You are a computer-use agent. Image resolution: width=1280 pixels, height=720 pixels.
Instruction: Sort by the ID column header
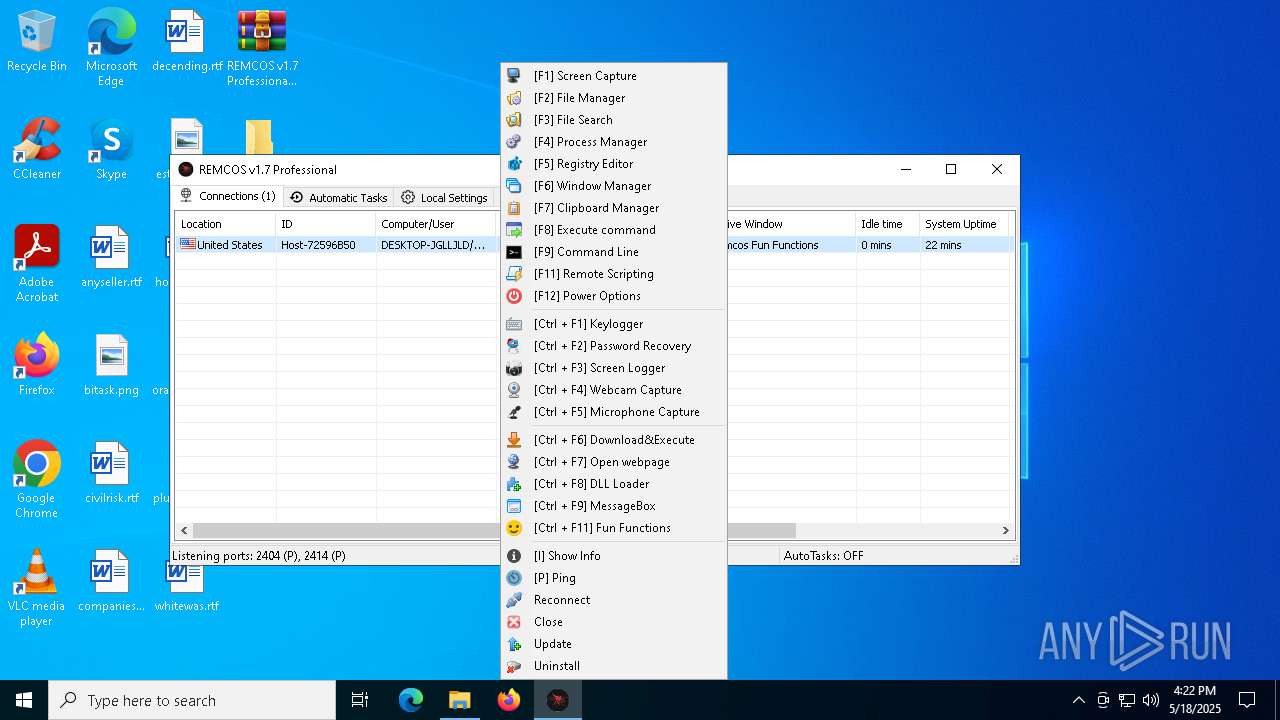325,224
